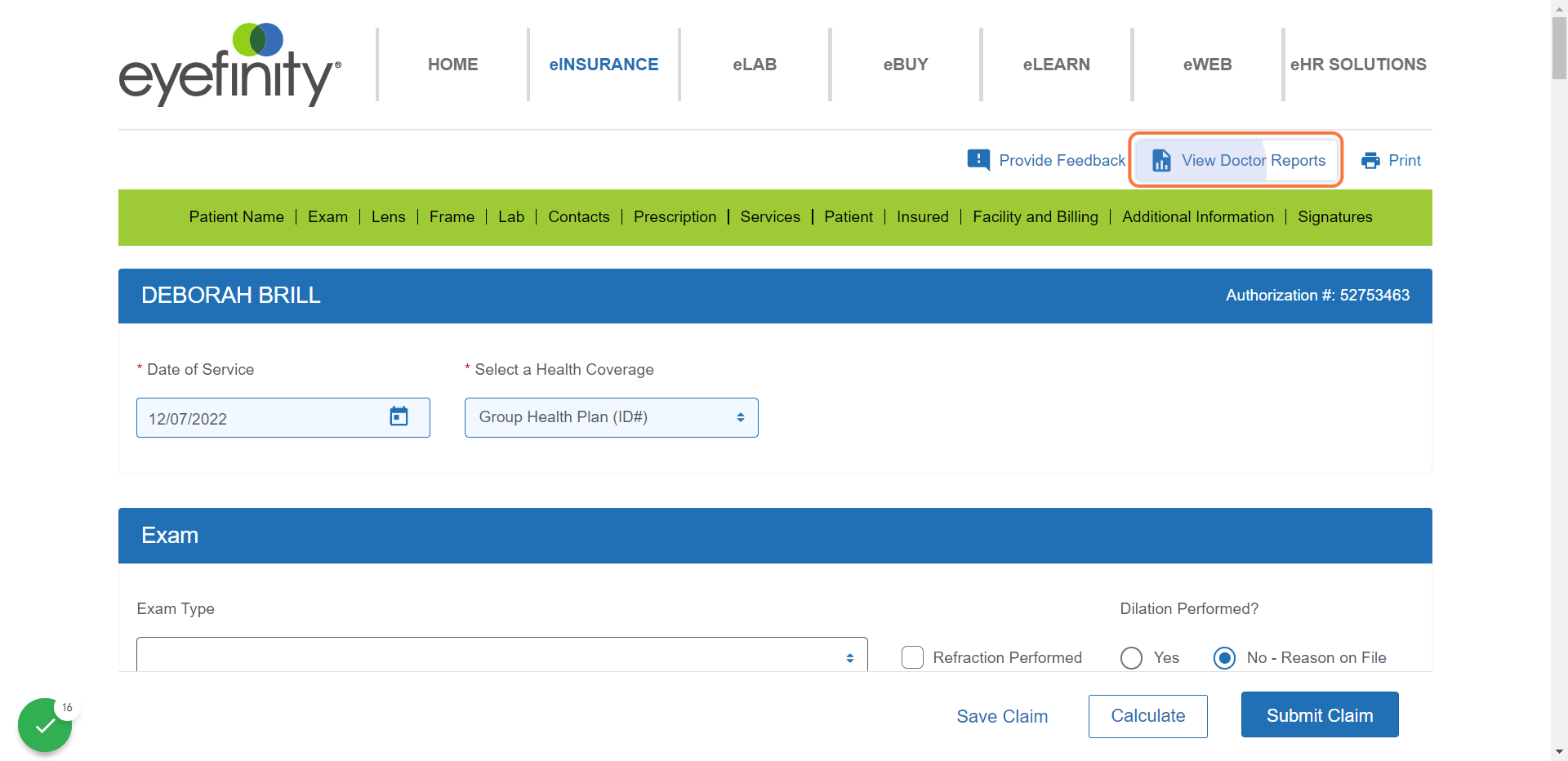Select No - Reason on File radio
1568x761 pixels.
click(1224, 658)
